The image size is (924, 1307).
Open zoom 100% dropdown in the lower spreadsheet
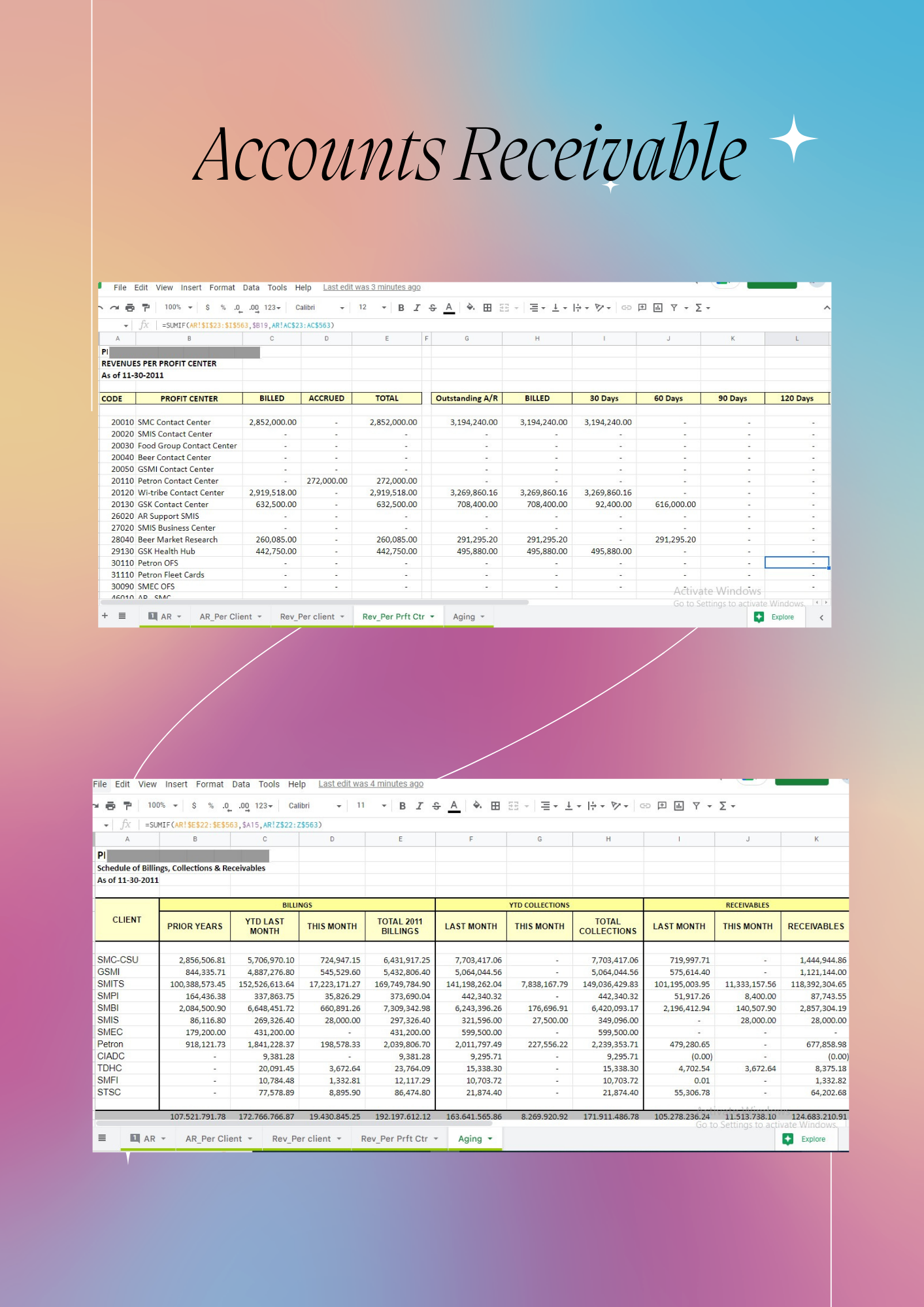(163, 805)
